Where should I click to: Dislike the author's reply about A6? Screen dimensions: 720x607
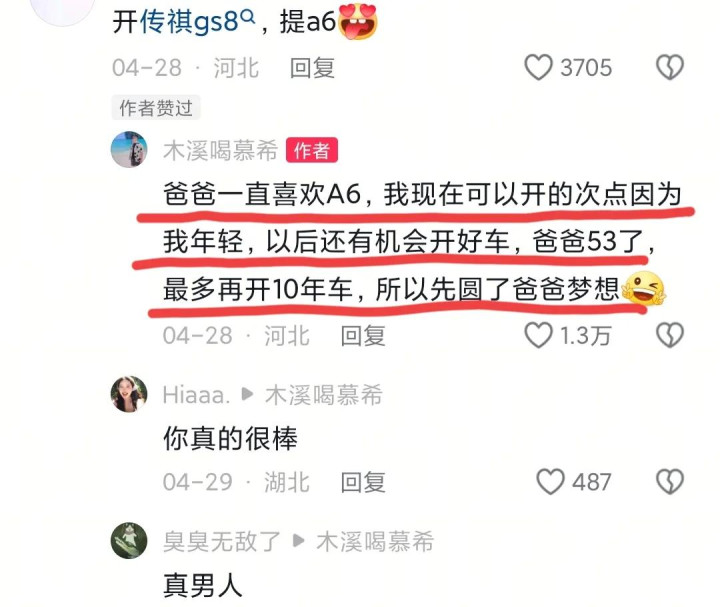pyautogui.click(x=670, y=335)
